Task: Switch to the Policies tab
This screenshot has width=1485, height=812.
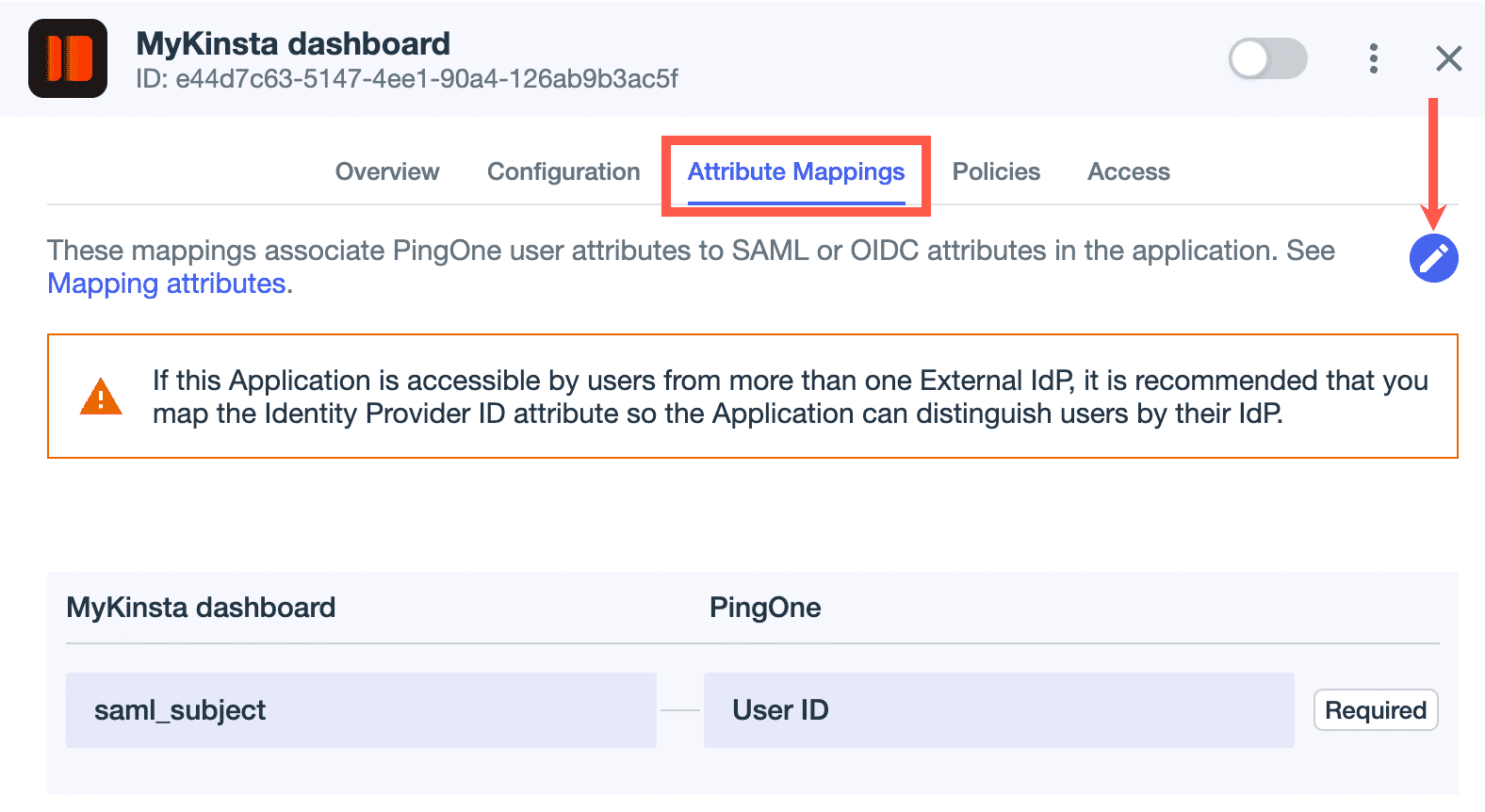Action: pyautogui.click(x=996, y=171)
